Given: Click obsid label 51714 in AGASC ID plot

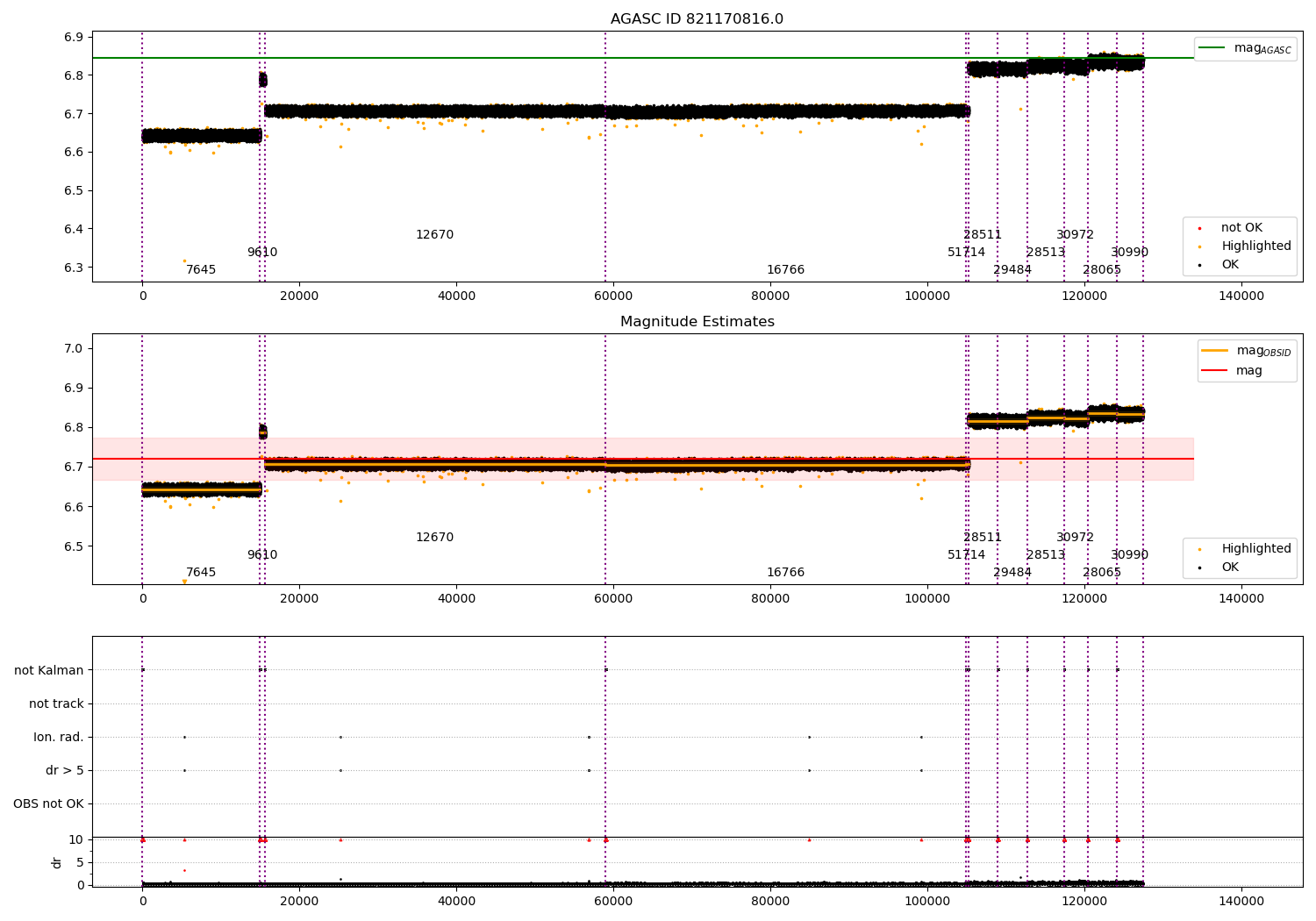Looking at the screenshot, I should pyautogui.click(x=966, y=253).
